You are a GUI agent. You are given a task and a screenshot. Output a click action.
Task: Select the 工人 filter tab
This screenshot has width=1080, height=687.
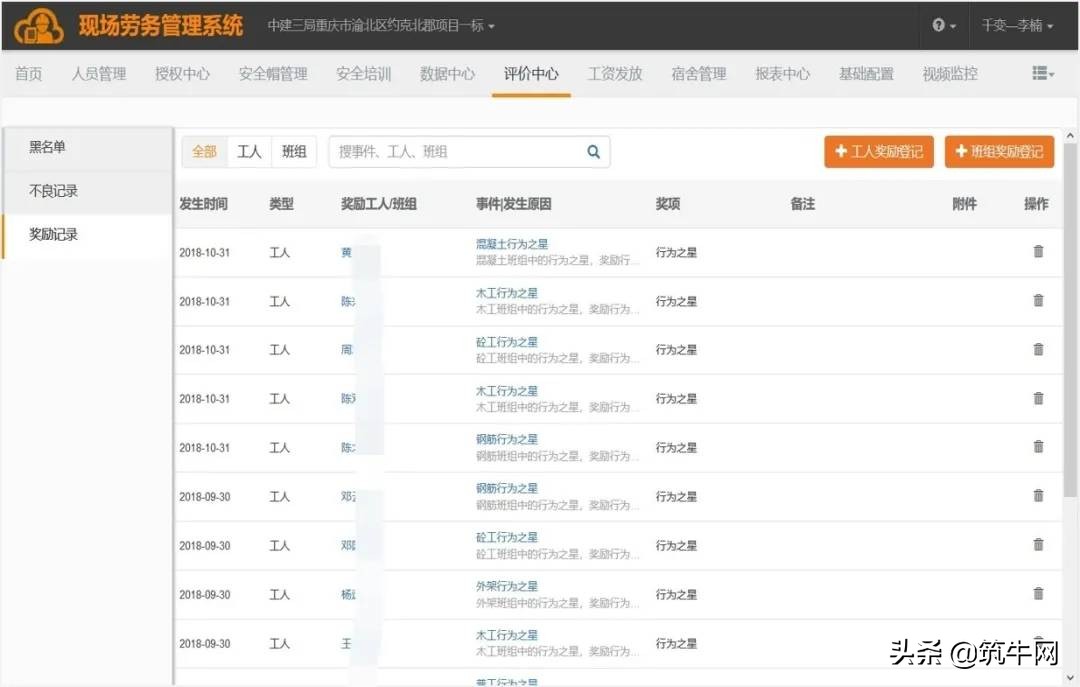[x=249, y=151]
